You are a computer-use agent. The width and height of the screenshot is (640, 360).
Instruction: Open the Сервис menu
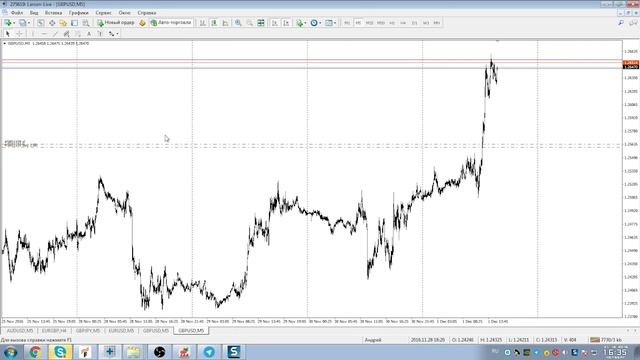point(103,13)
